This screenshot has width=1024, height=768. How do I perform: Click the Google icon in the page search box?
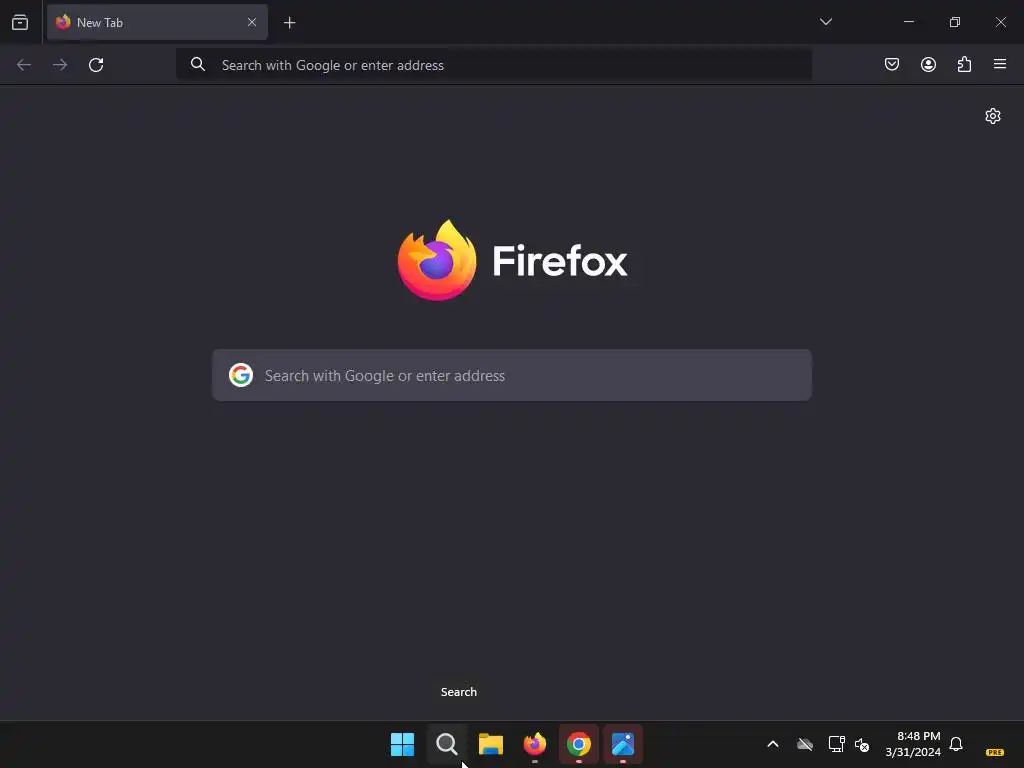tap(241, 375)
